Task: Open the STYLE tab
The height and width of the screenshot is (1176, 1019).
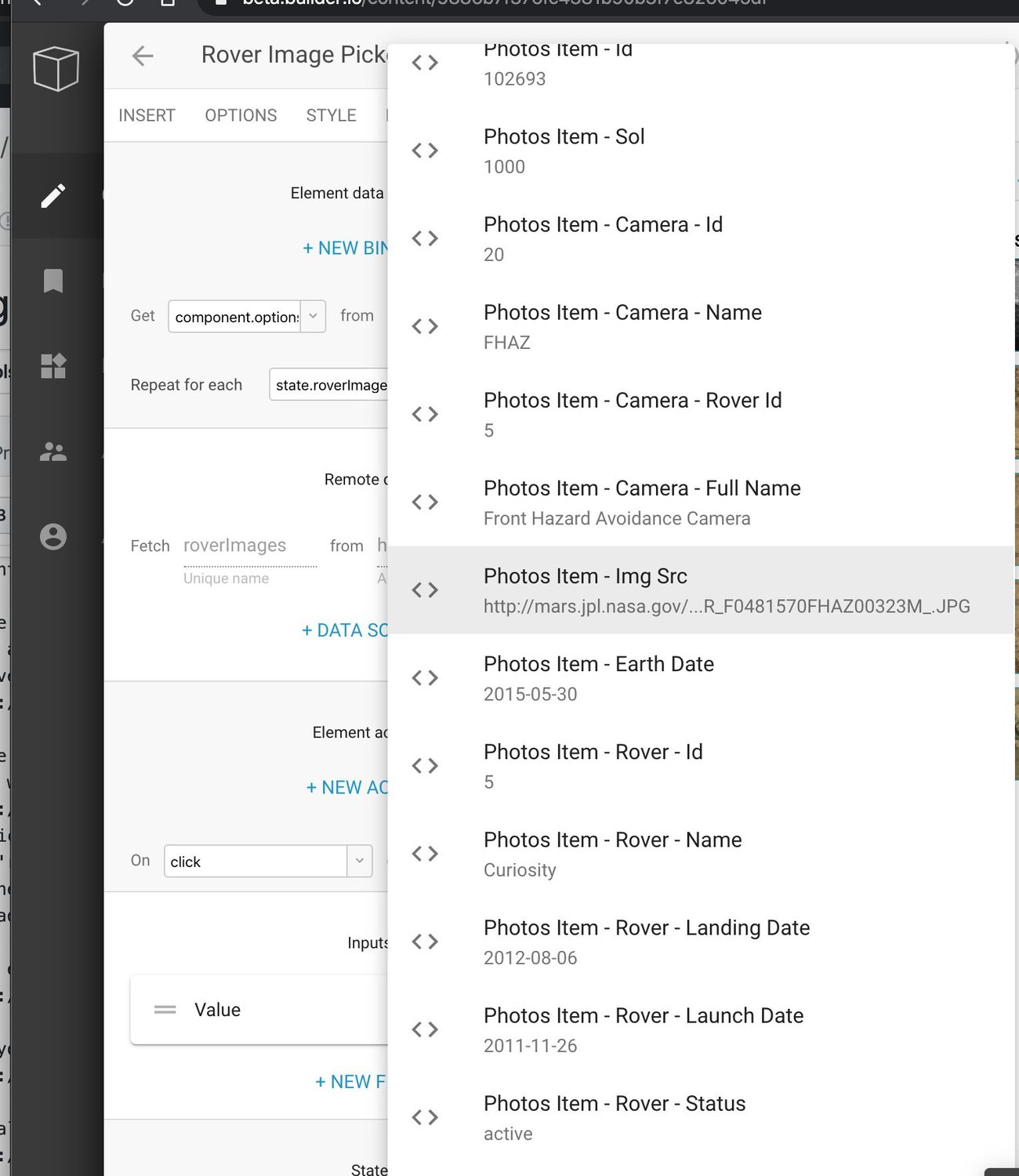Action: [331, 115]
